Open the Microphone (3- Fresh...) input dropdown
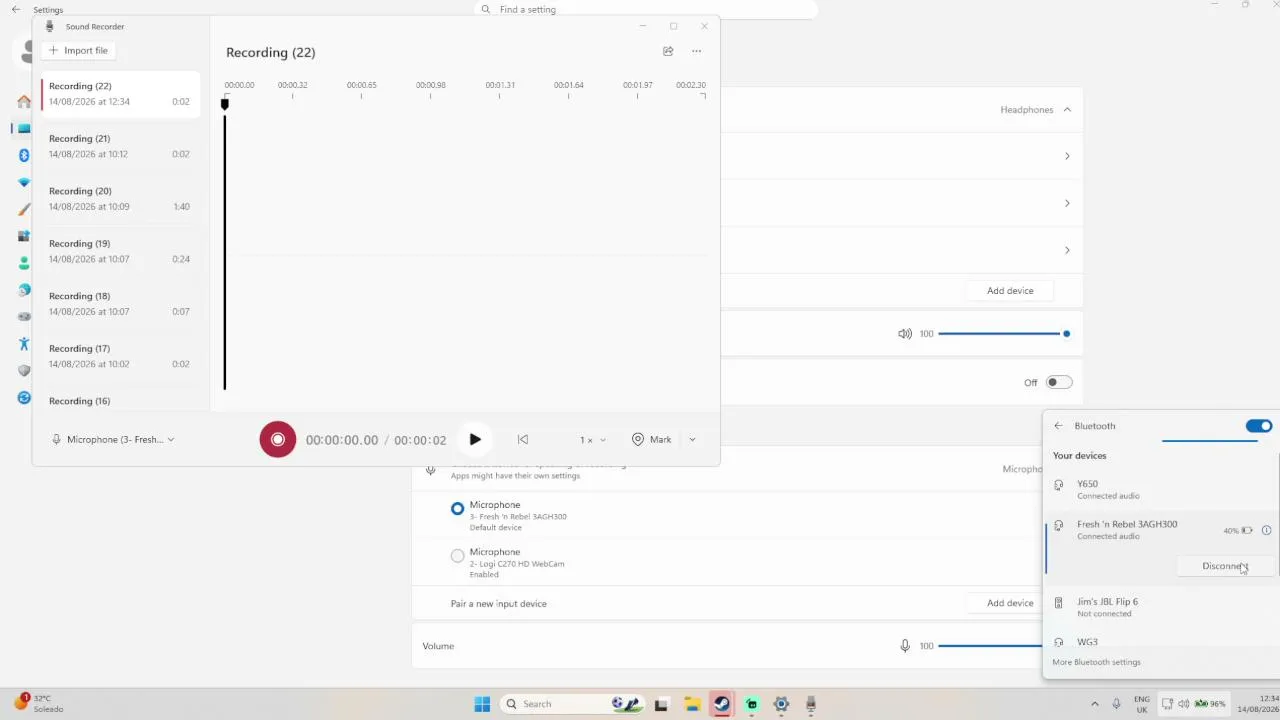 click(114, 439)
